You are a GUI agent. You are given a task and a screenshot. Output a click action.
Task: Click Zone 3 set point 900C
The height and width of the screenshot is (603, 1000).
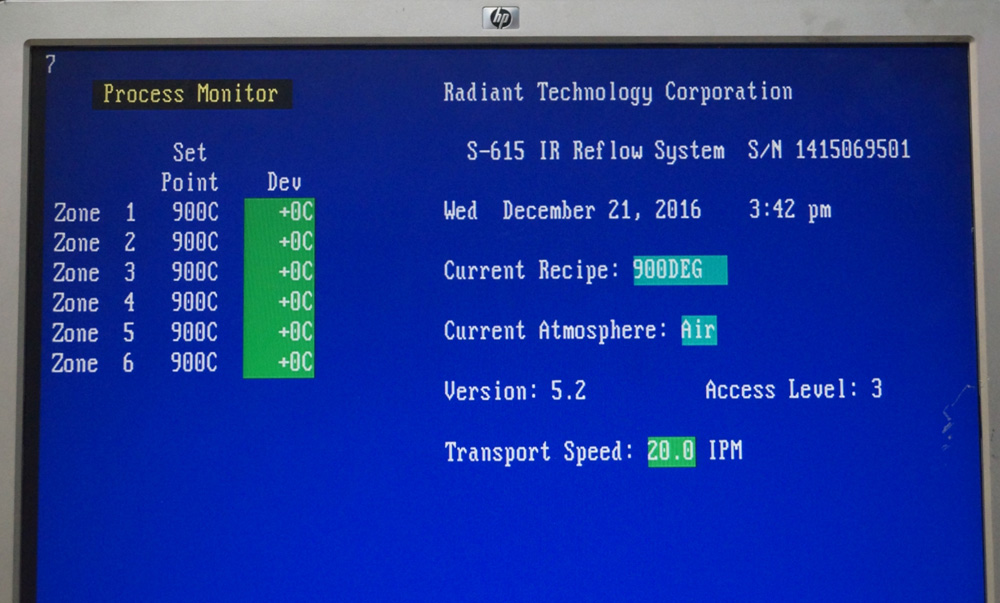195,272
